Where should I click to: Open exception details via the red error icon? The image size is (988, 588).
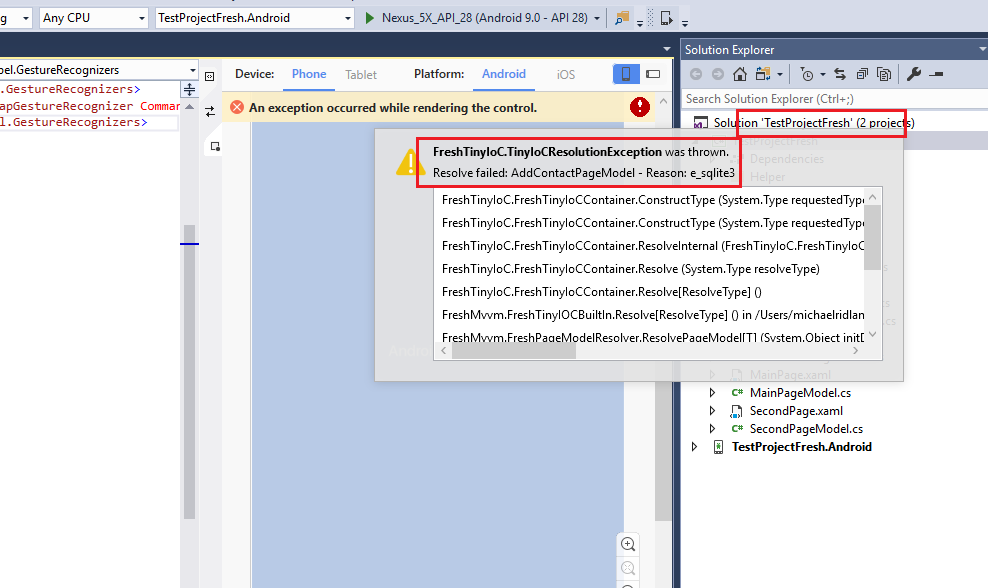point(639,106)
